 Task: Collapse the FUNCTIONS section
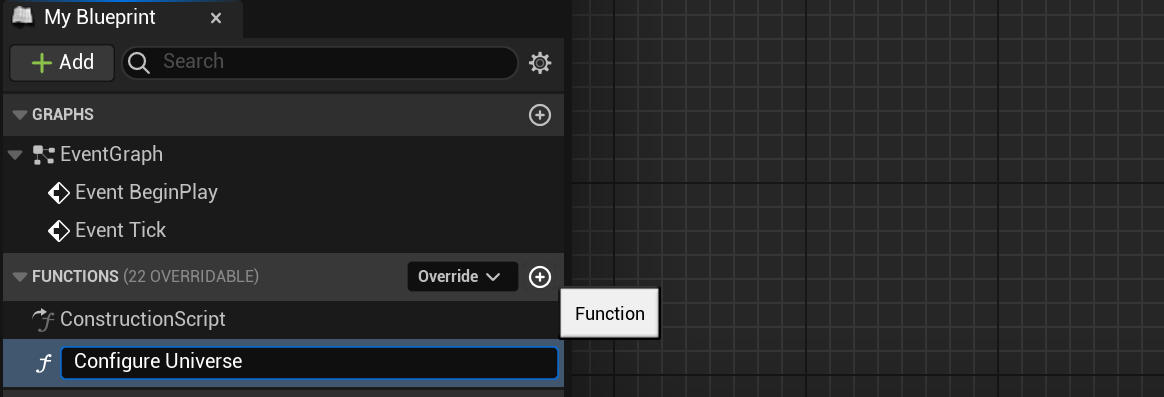coord(19,277)
